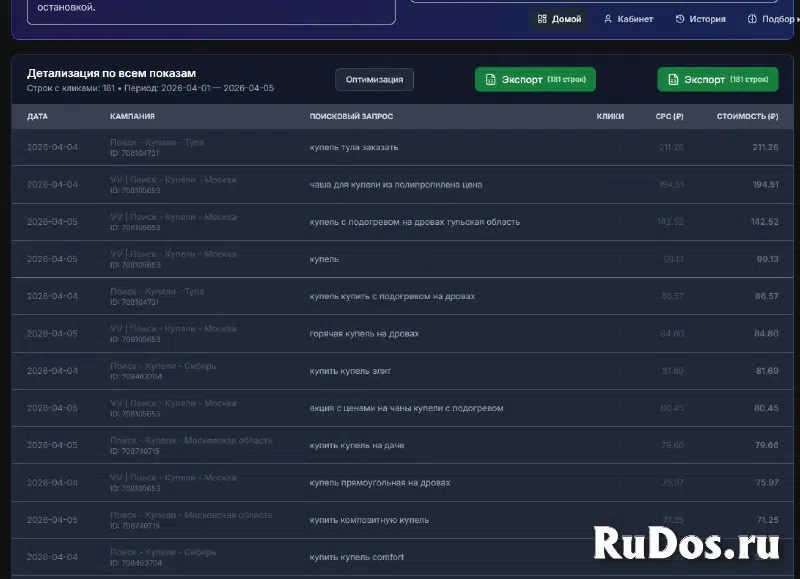Sort by the Дата column header
Viewport: 800px width, 579px height.
click(37, 116)
